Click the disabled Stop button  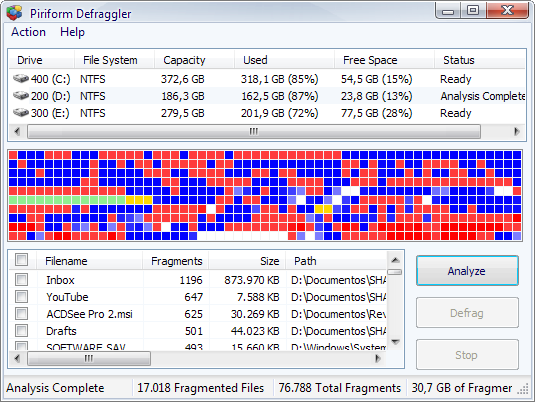(x=467, y=355)
